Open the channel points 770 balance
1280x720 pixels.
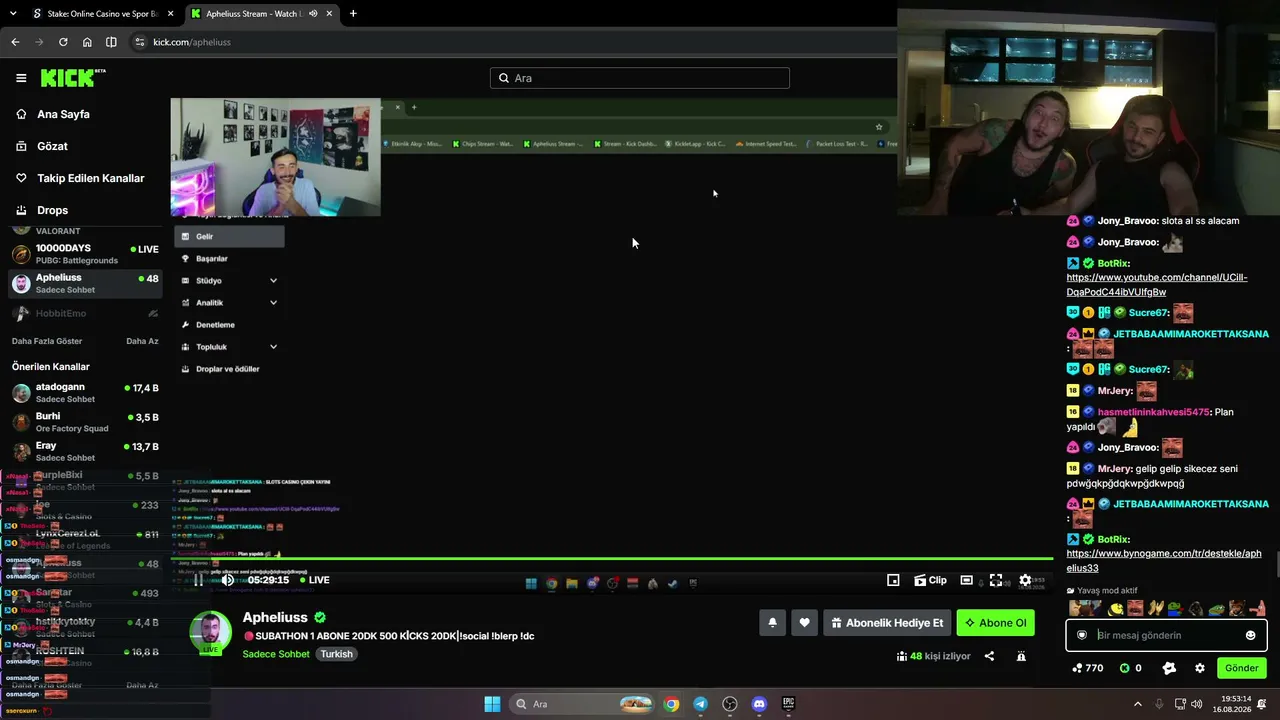[1087, 668]
